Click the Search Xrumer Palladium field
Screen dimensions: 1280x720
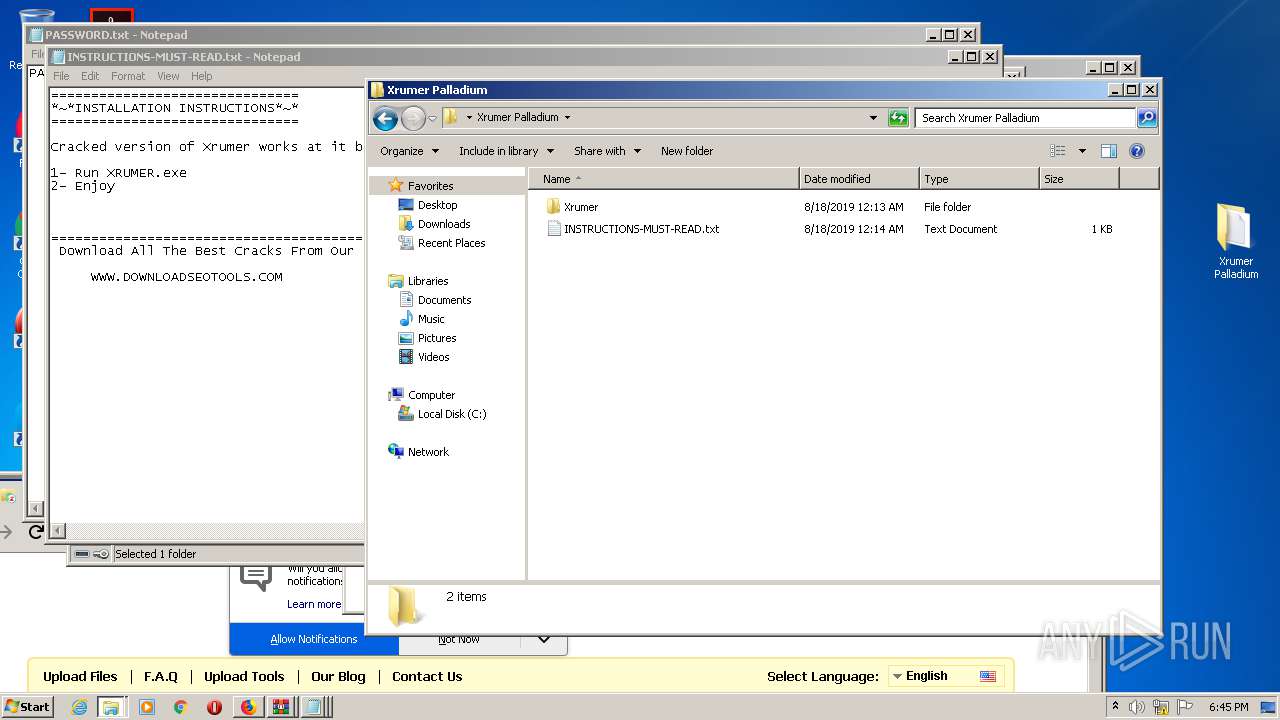[1026, 118]
